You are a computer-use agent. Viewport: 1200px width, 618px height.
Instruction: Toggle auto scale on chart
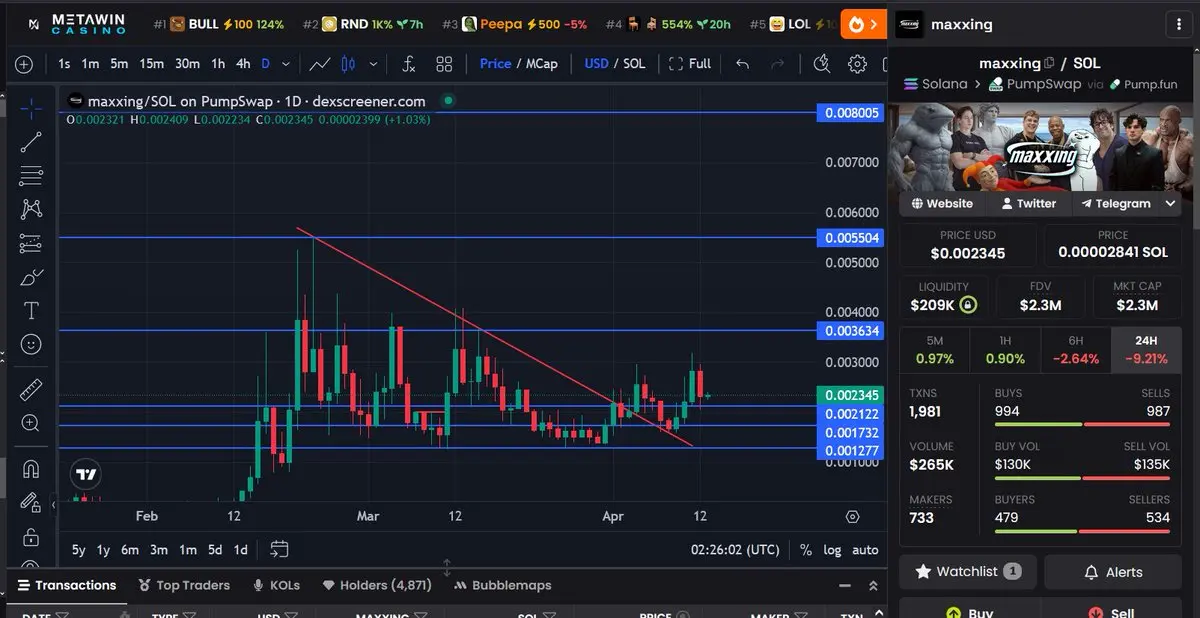tap(865, 550)
